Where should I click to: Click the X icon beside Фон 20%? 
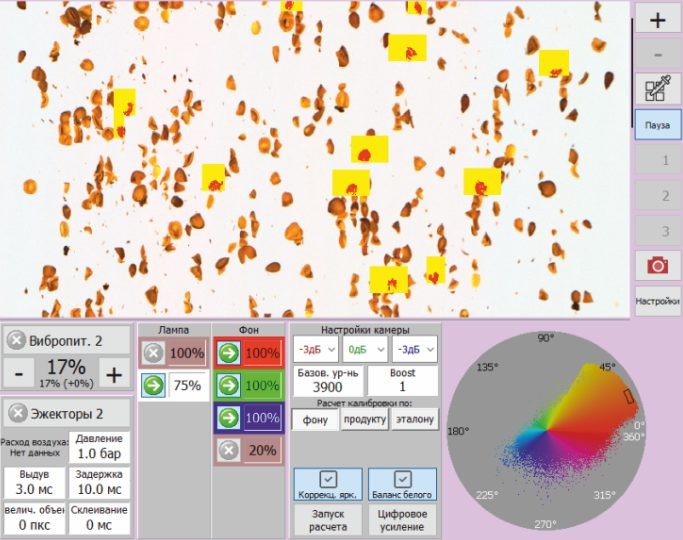(228, 450)
